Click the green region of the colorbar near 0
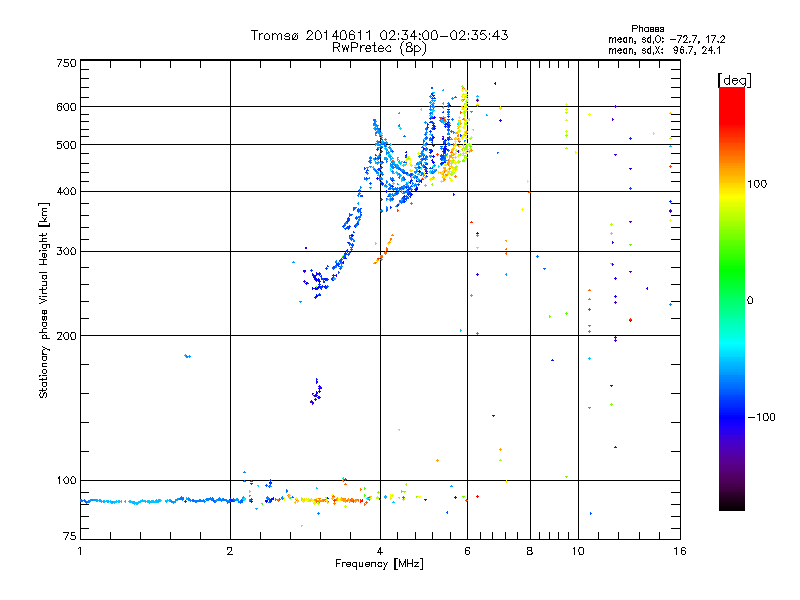 point(732,286)
